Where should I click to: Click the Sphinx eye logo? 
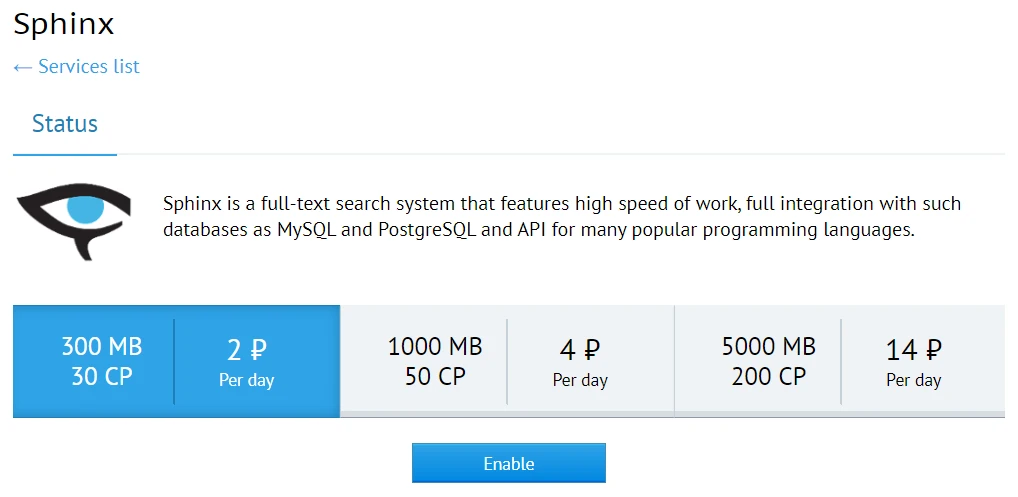(x=74, y=220)
